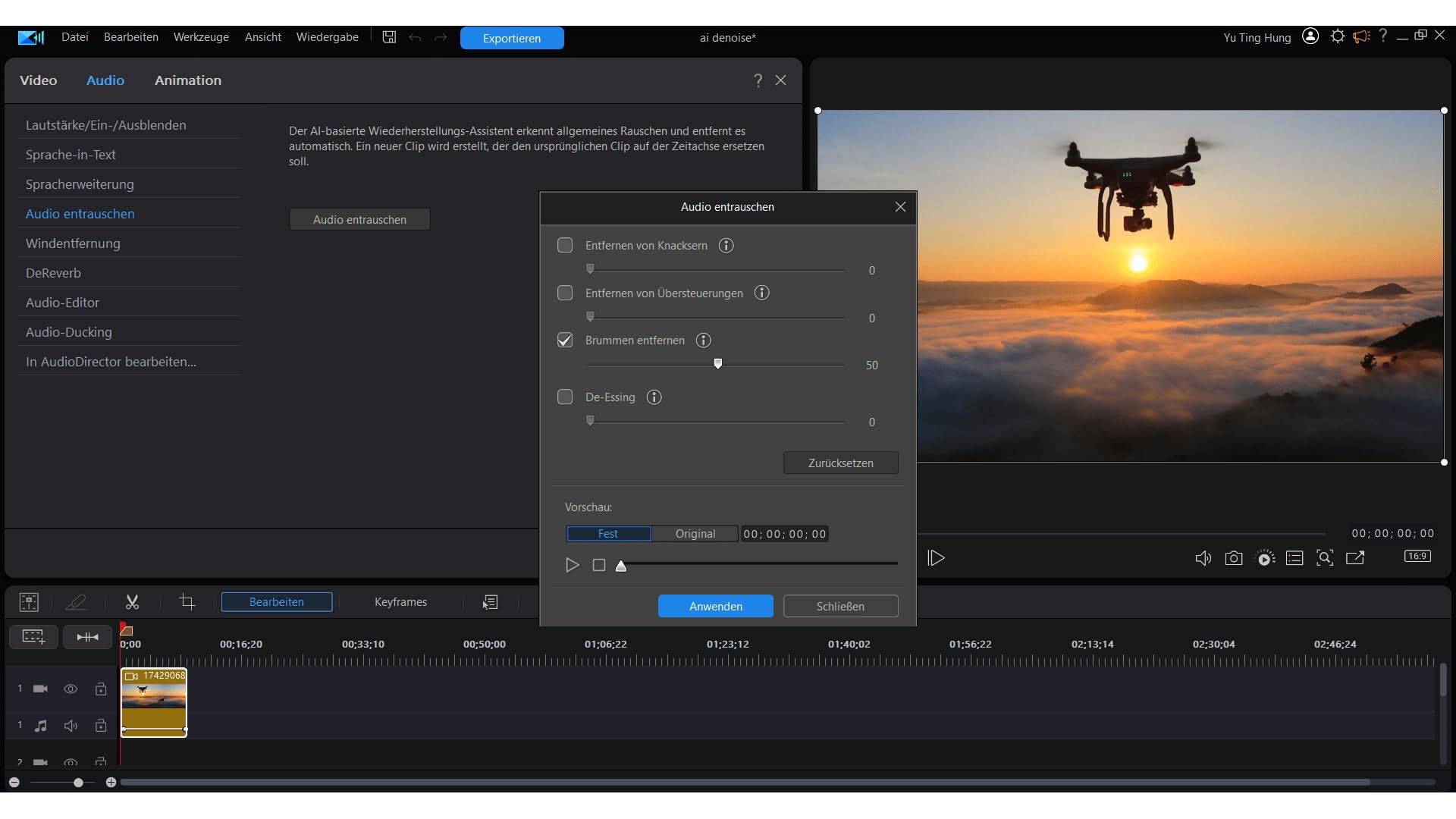Viewport: 1456px width, 819px height.
Task: Mute audio track 1
Action: tap(71, 726)
